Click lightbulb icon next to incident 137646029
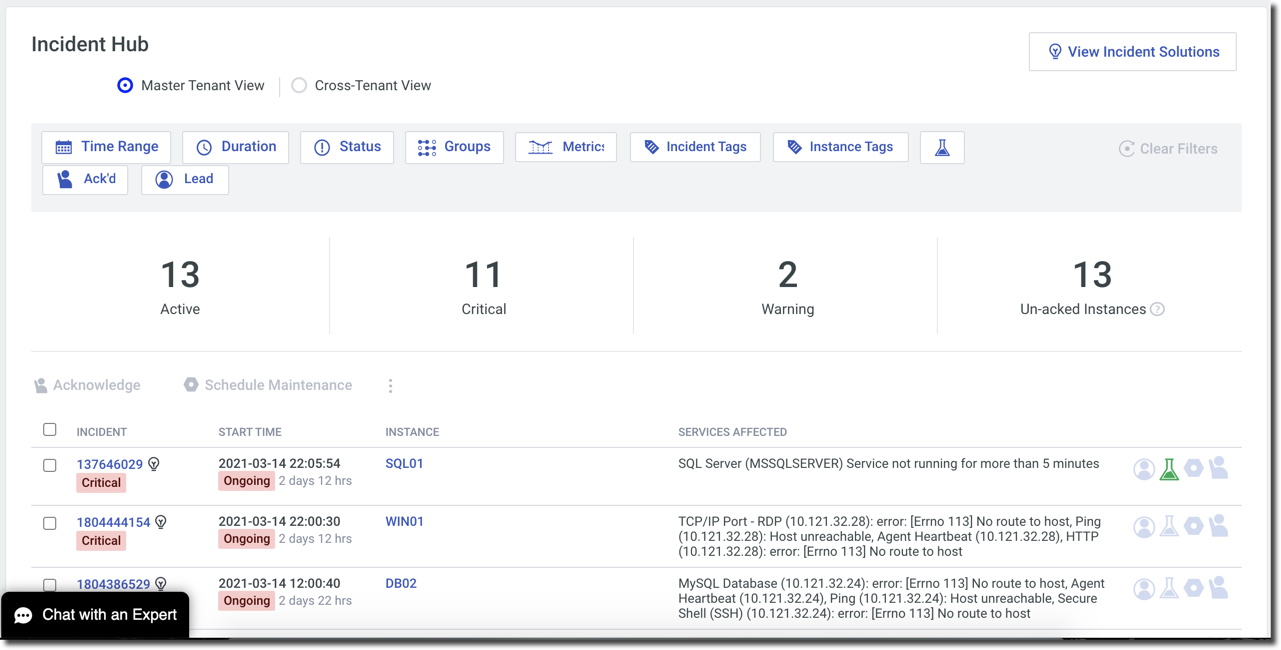Image resolution: width=1281 pixels, height=650 pixels. coord(154,464)
